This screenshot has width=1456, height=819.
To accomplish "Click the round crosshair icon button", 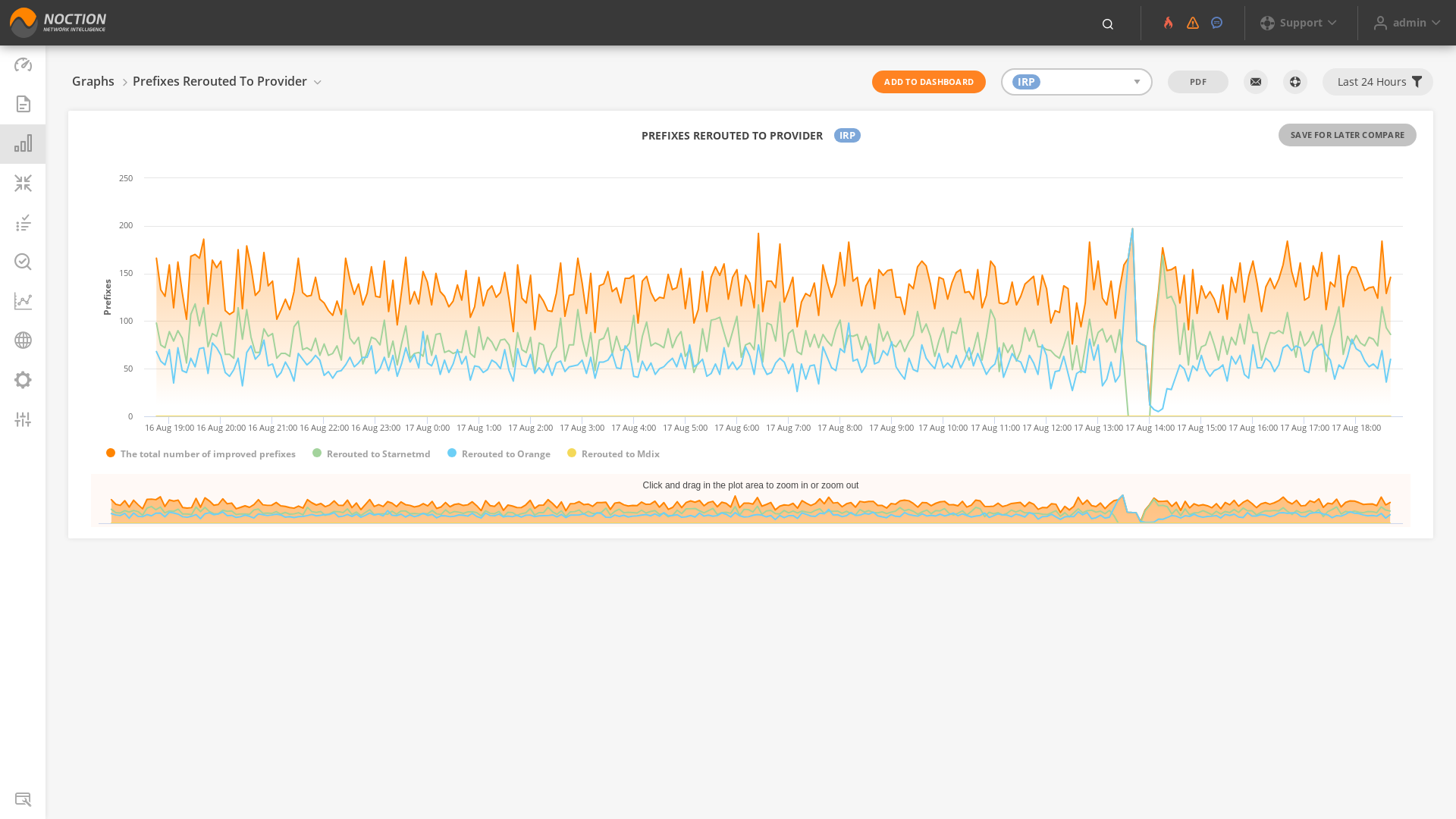I will point(1295,82).
